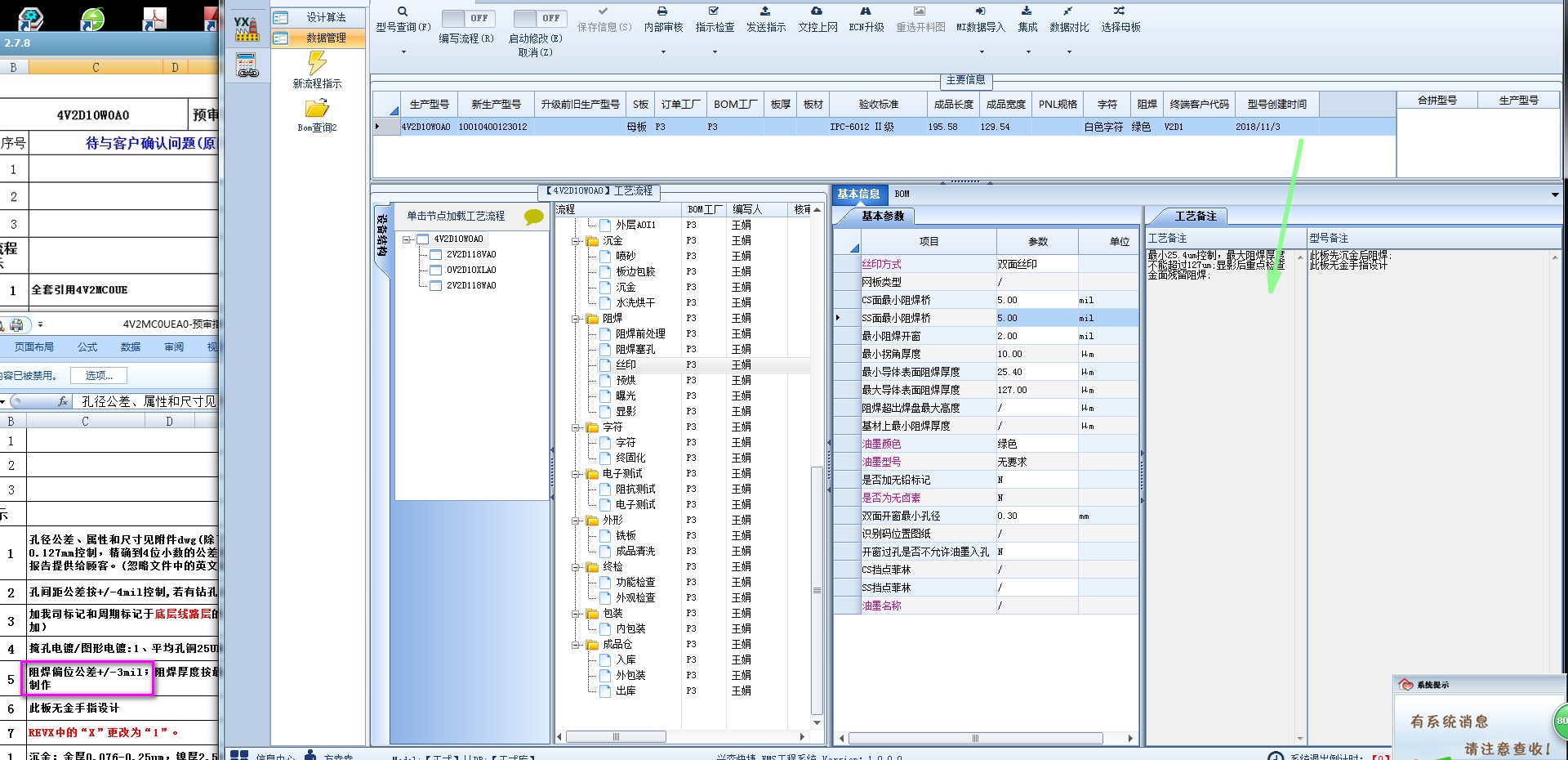
Task: Open the Bom查询2 folder icon
Action: point(317,109)
